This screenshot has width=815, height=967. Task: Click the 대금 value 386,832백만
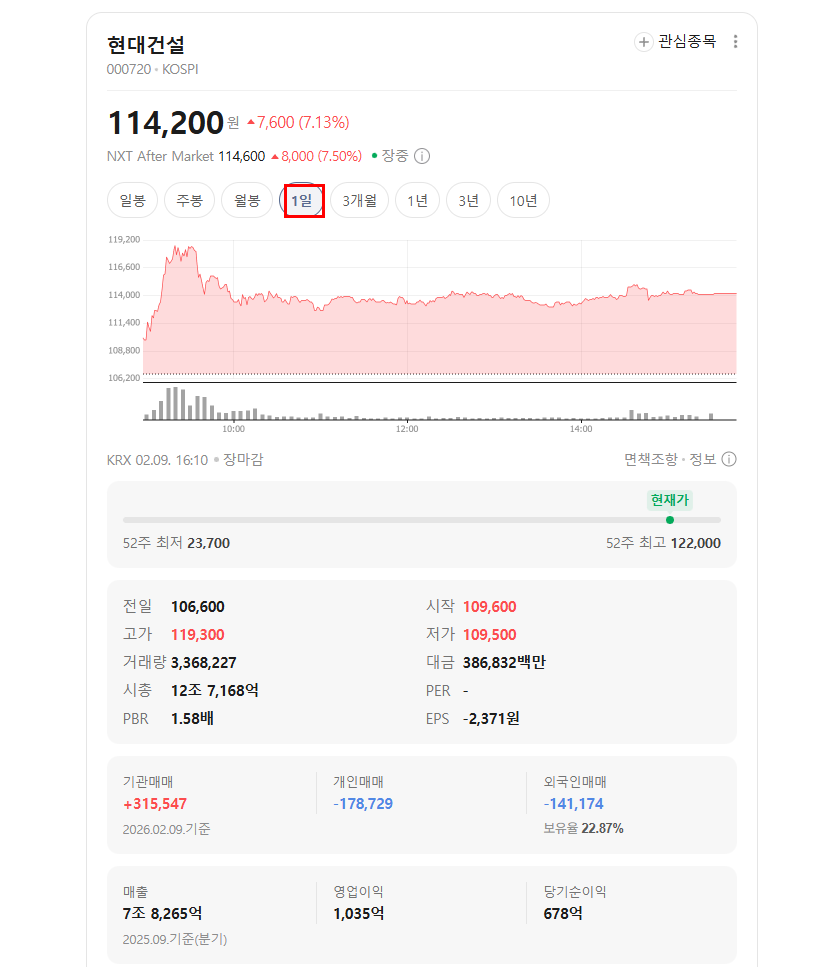(x=504, y=663)
